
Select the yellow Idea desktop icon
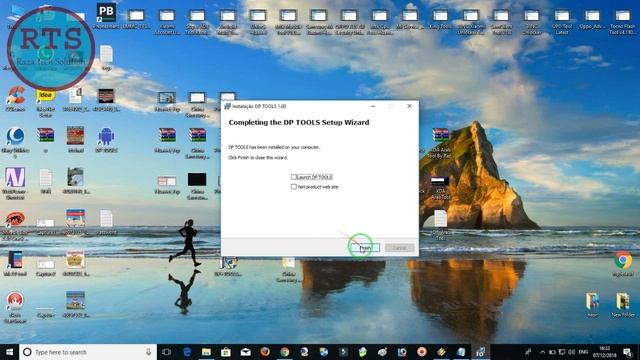(45, 103)
